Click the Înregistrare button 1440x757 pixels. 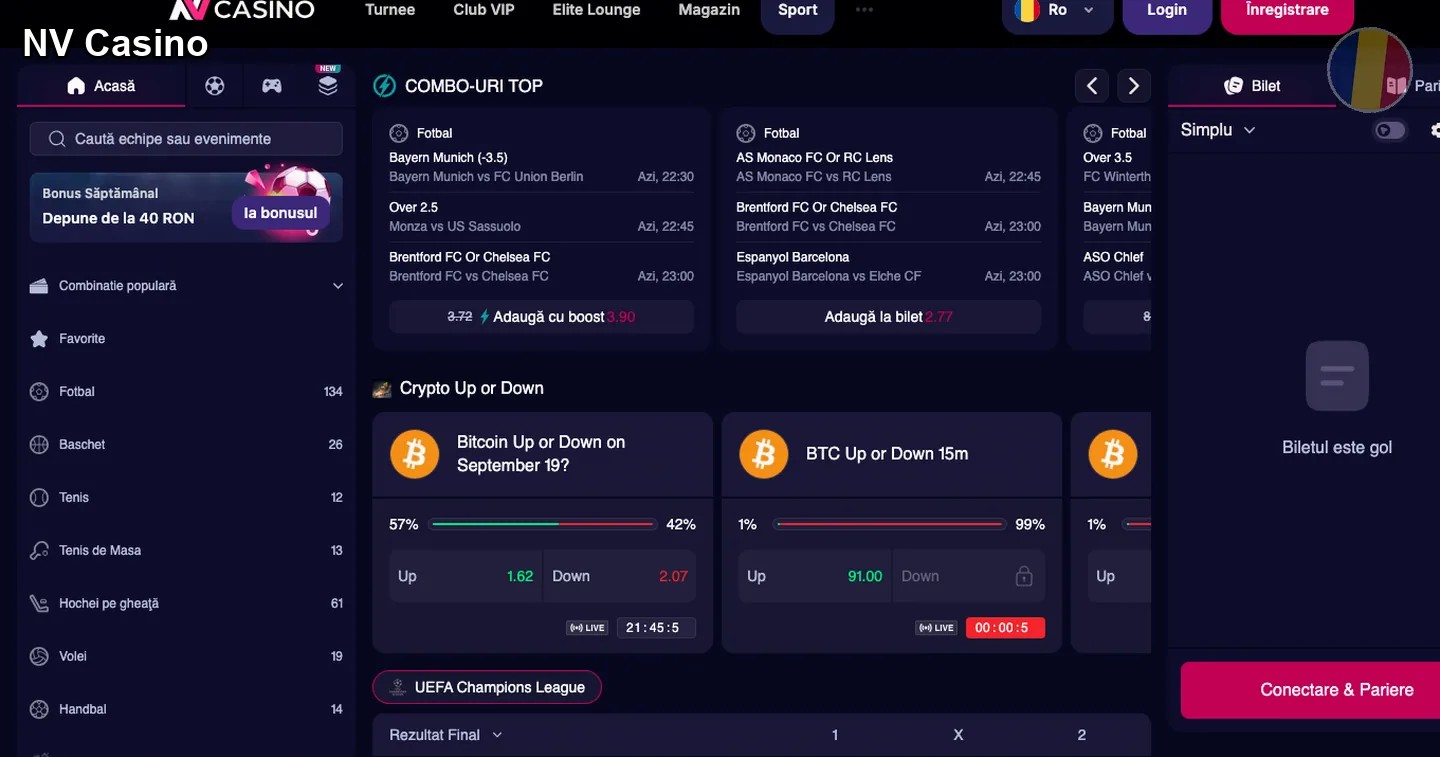(x=1287, y=12)
